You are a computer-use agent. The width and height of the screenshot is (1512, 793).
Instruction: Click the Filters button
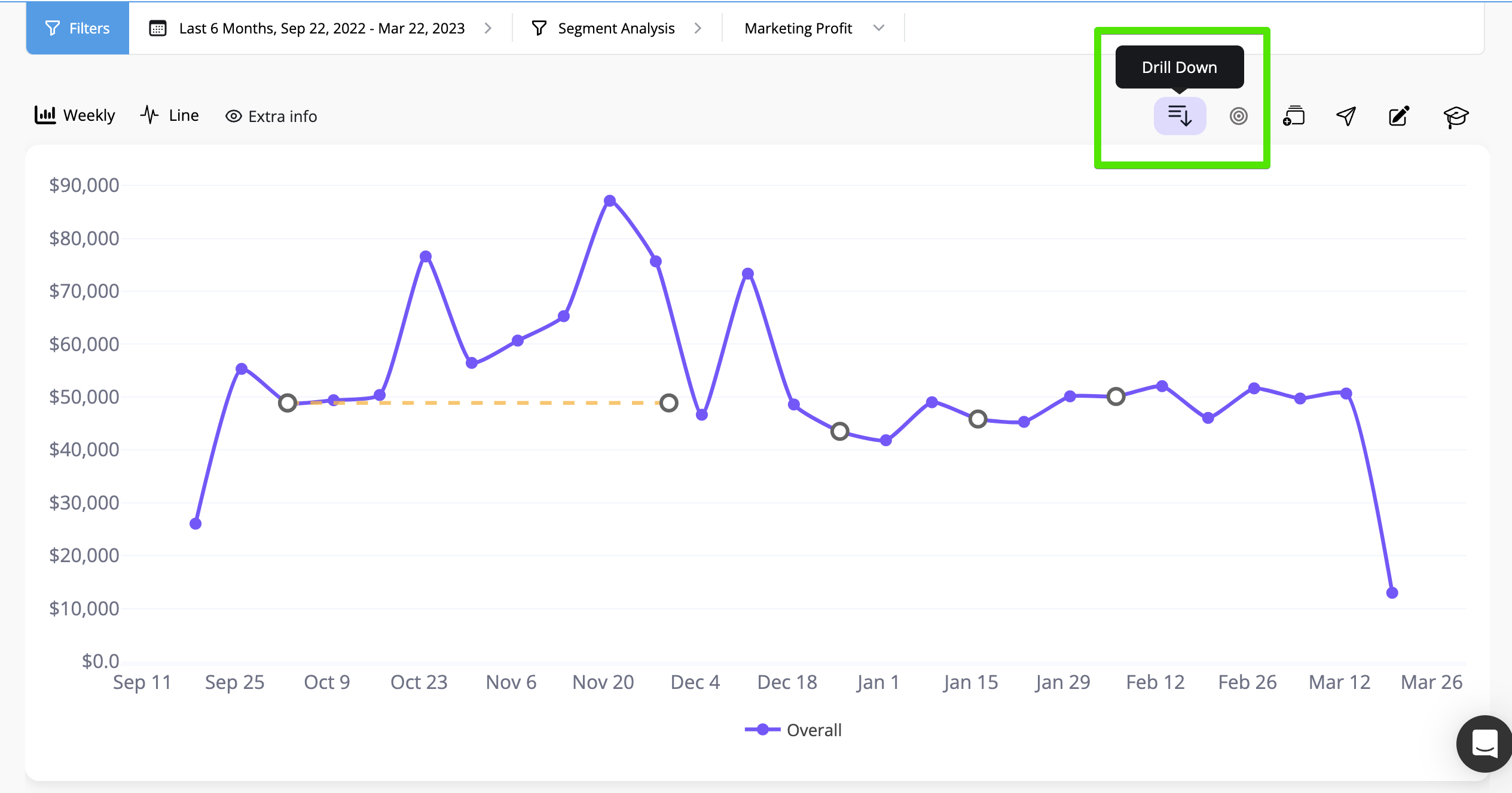78,29
